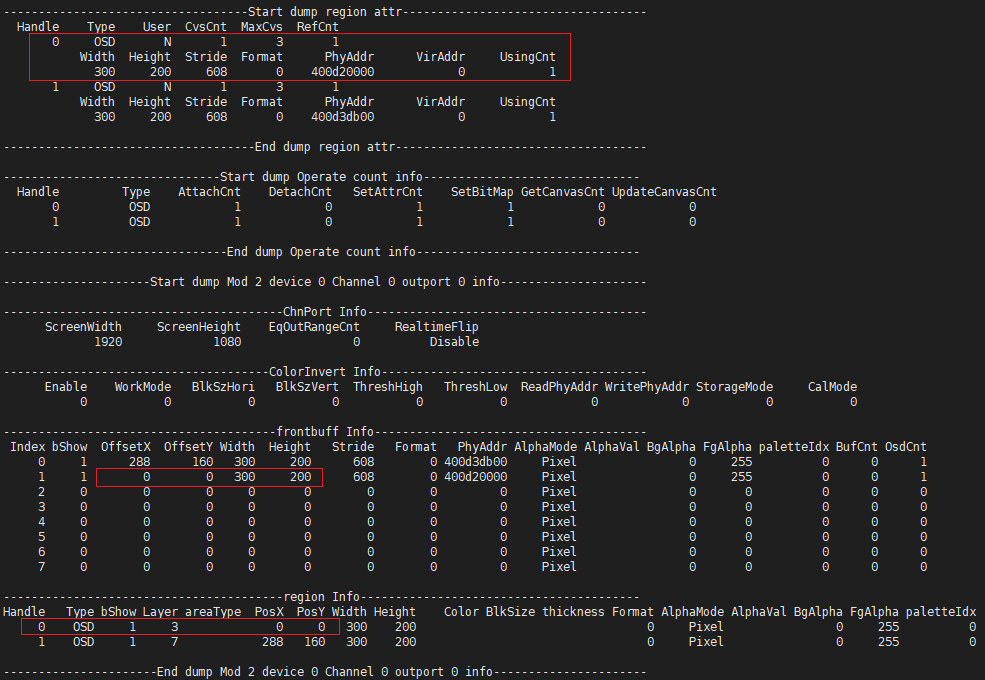Click the 'UpdateCanvasCnt' column header
The width and height of the screenshot is (985, 680).
coord(664,192)
